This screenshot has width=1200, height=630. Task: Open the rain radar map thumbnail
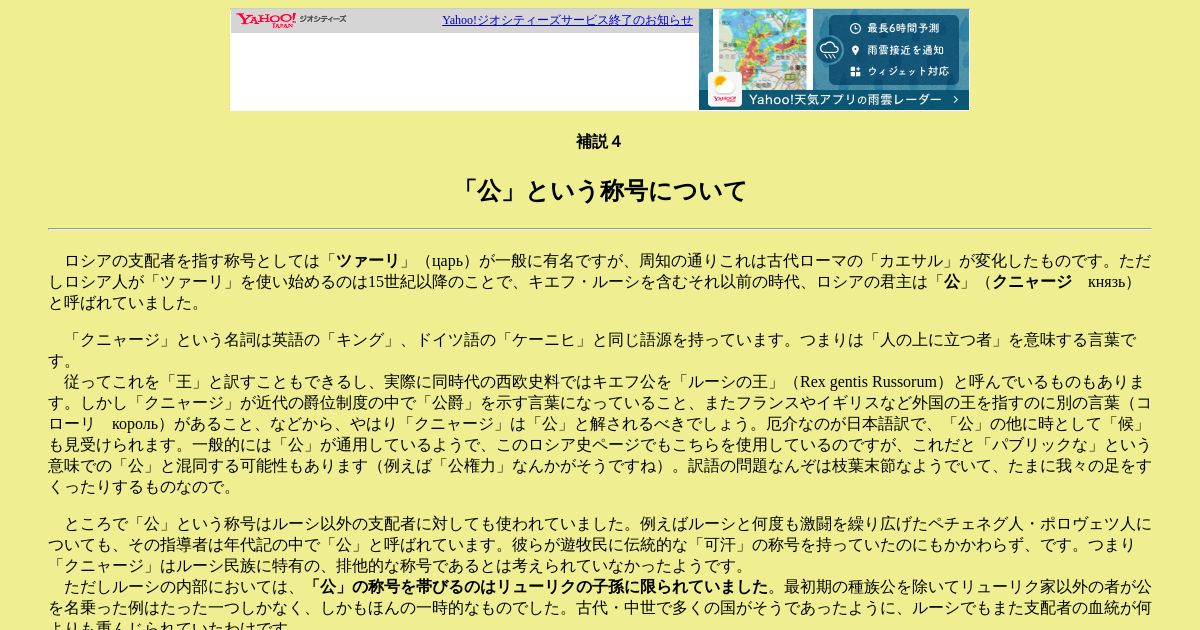762,49
